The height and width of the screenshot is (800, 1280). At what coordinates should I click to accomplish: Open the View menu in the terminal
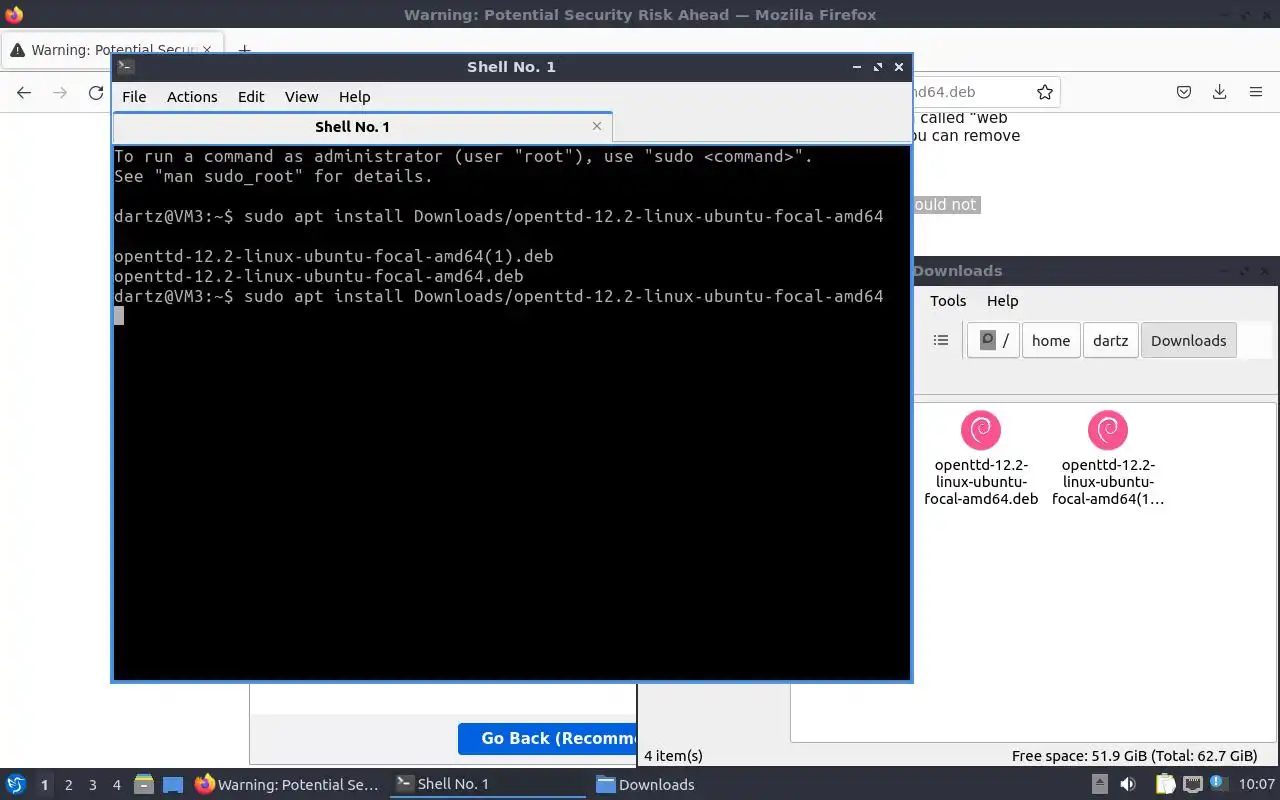(301, 97)
